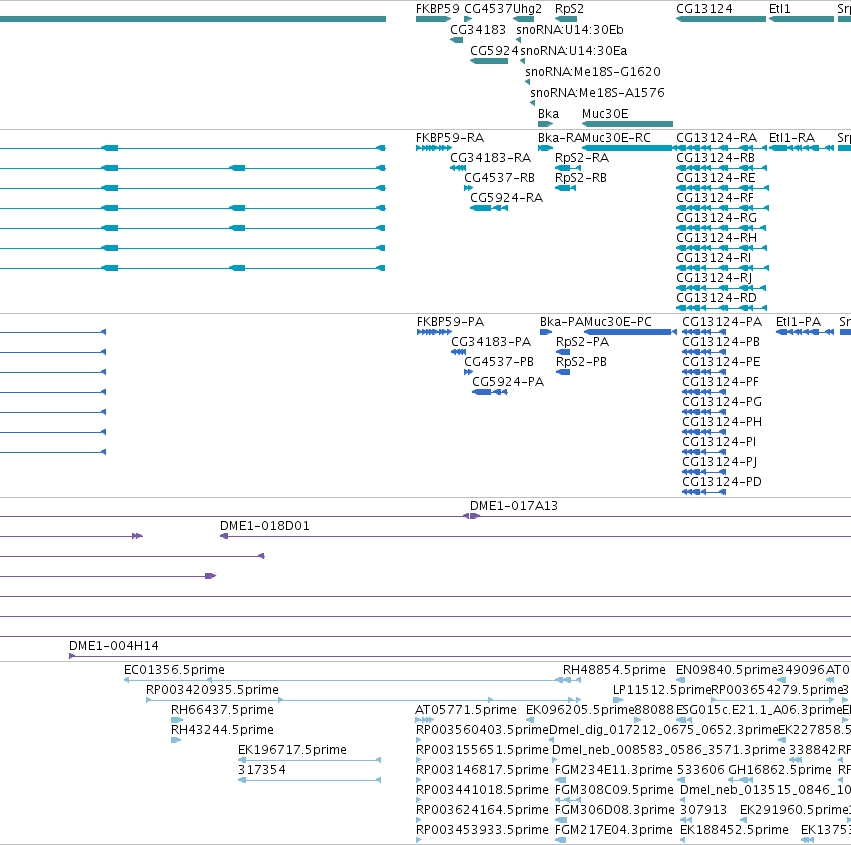Click the EK196717.5prime EST label

click(292, 750)
